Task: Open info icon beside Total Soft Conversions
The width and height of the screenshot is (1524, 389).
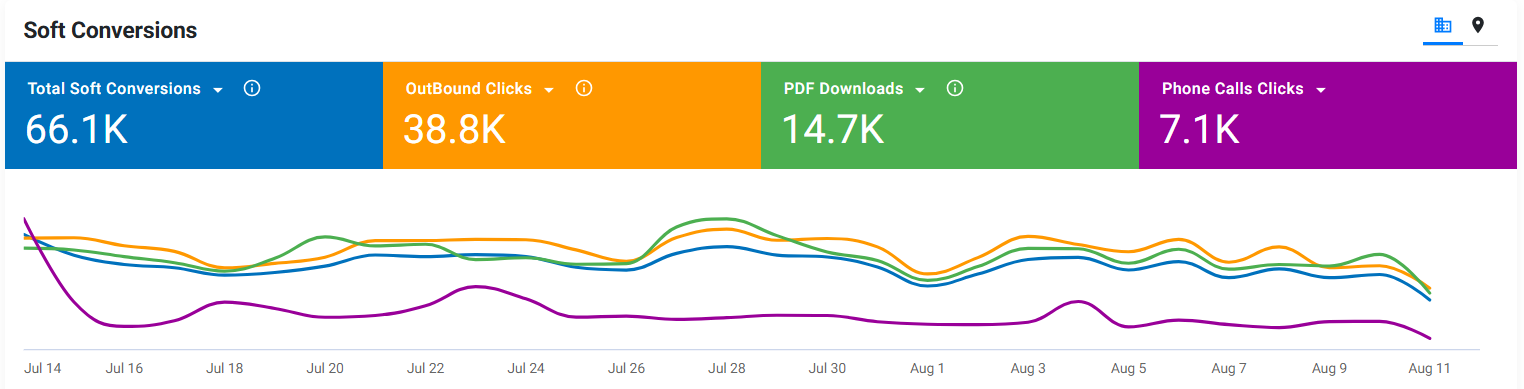Action: [x=252, y=88]
